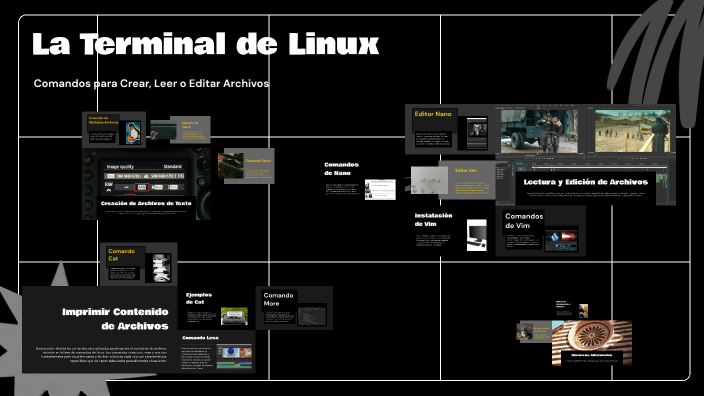Click typewriter photo beside Comando Touch
Image resolution: width=704 pixels, height=396 pixels.
click(231, 166)
